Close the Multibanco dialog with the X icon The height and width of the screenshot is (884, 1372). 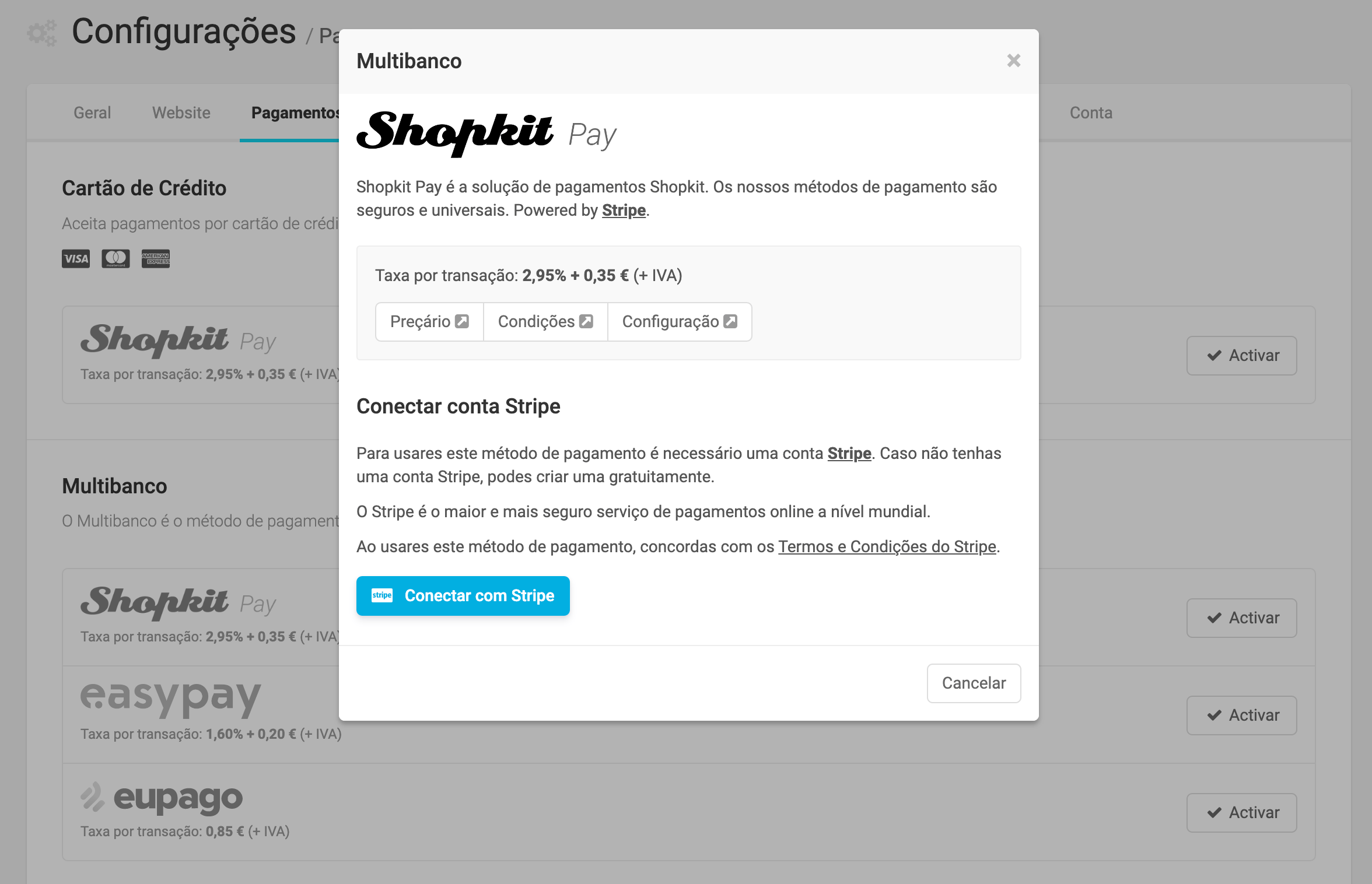coord(1013,61)
